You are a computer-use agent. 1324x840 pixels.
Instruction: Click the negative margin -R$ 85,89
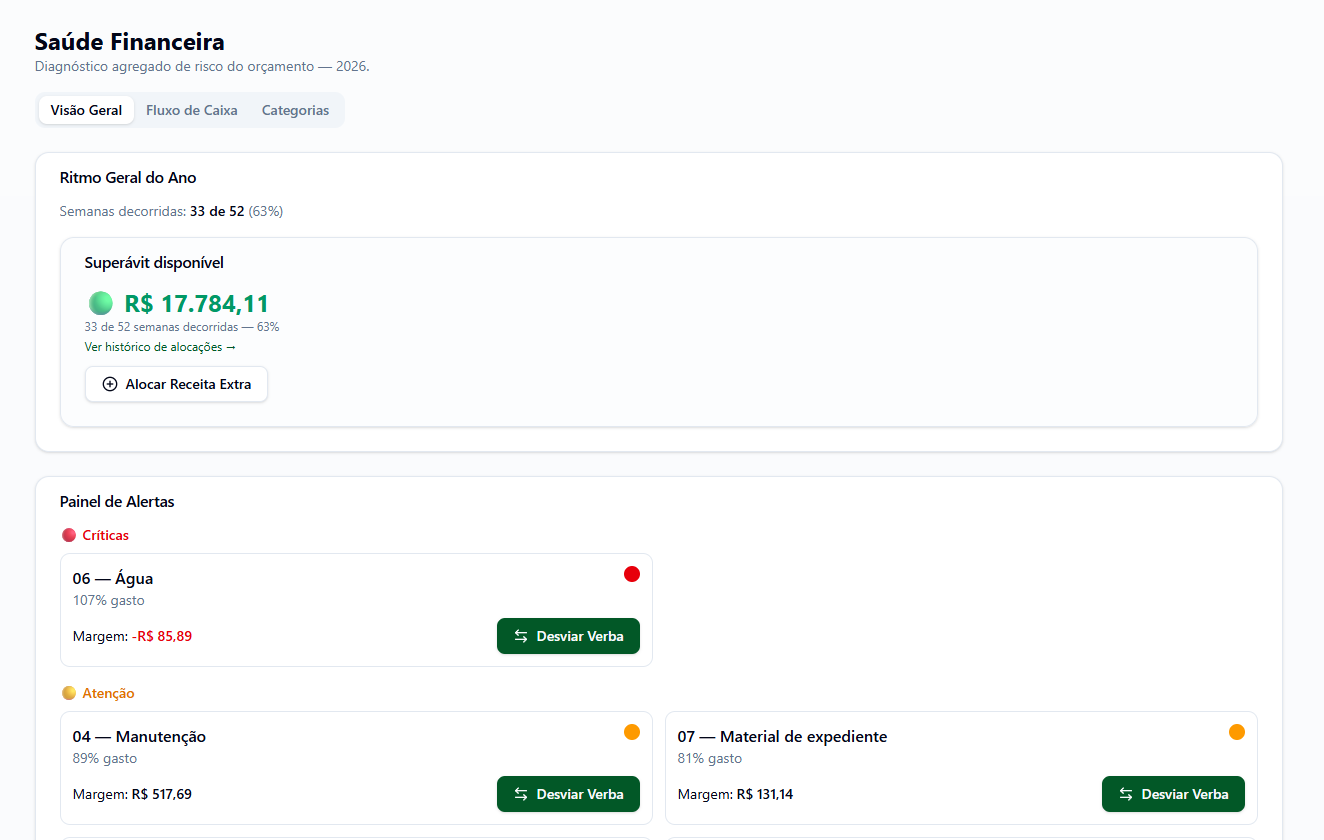162,636
